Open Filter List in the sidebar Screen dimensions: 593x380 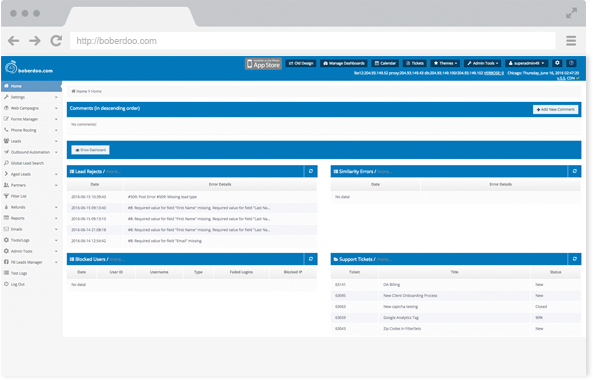(x=31, y=196)
